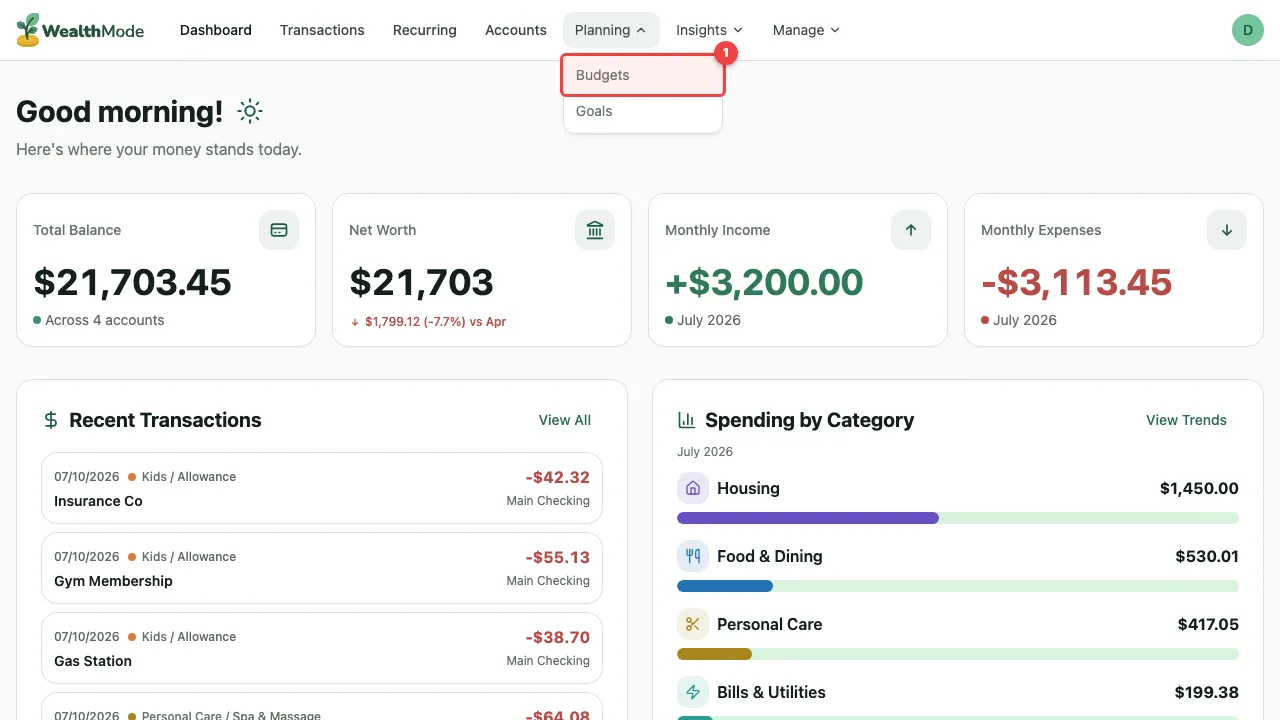Click the dollar icon in Recent Transactions
This screenshot has width=1280, height=720.
[x=51, y=420]
